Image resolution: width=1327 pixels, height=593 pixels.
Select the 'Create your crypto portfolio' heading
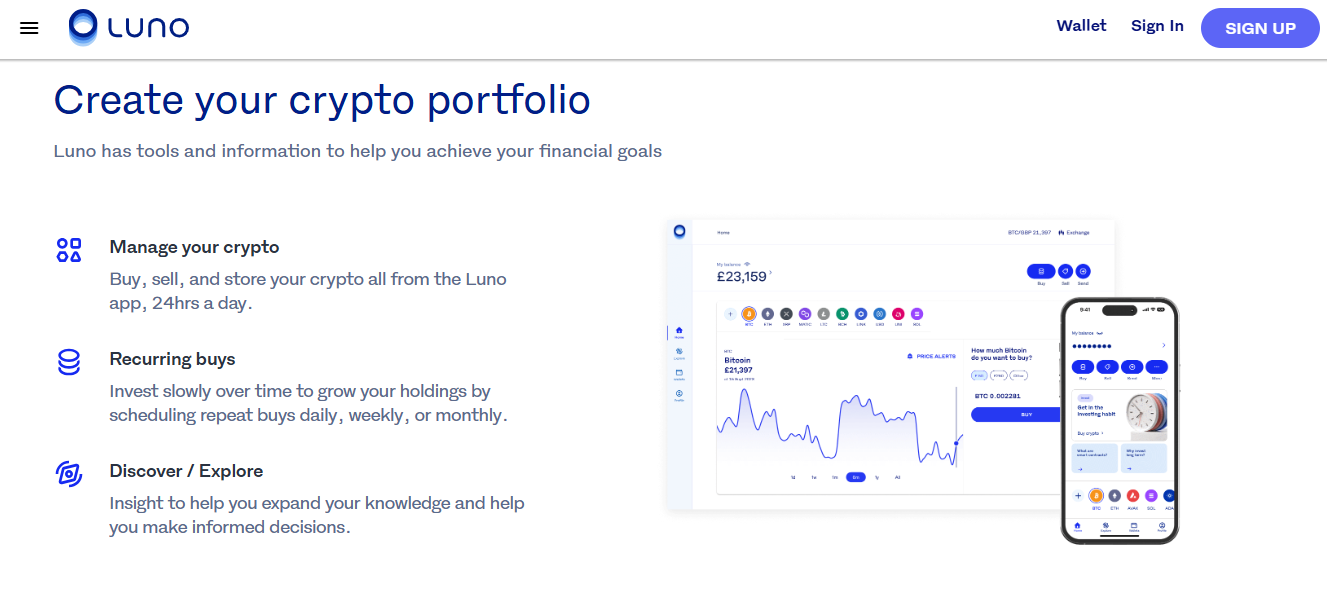[x=322, y=100]
